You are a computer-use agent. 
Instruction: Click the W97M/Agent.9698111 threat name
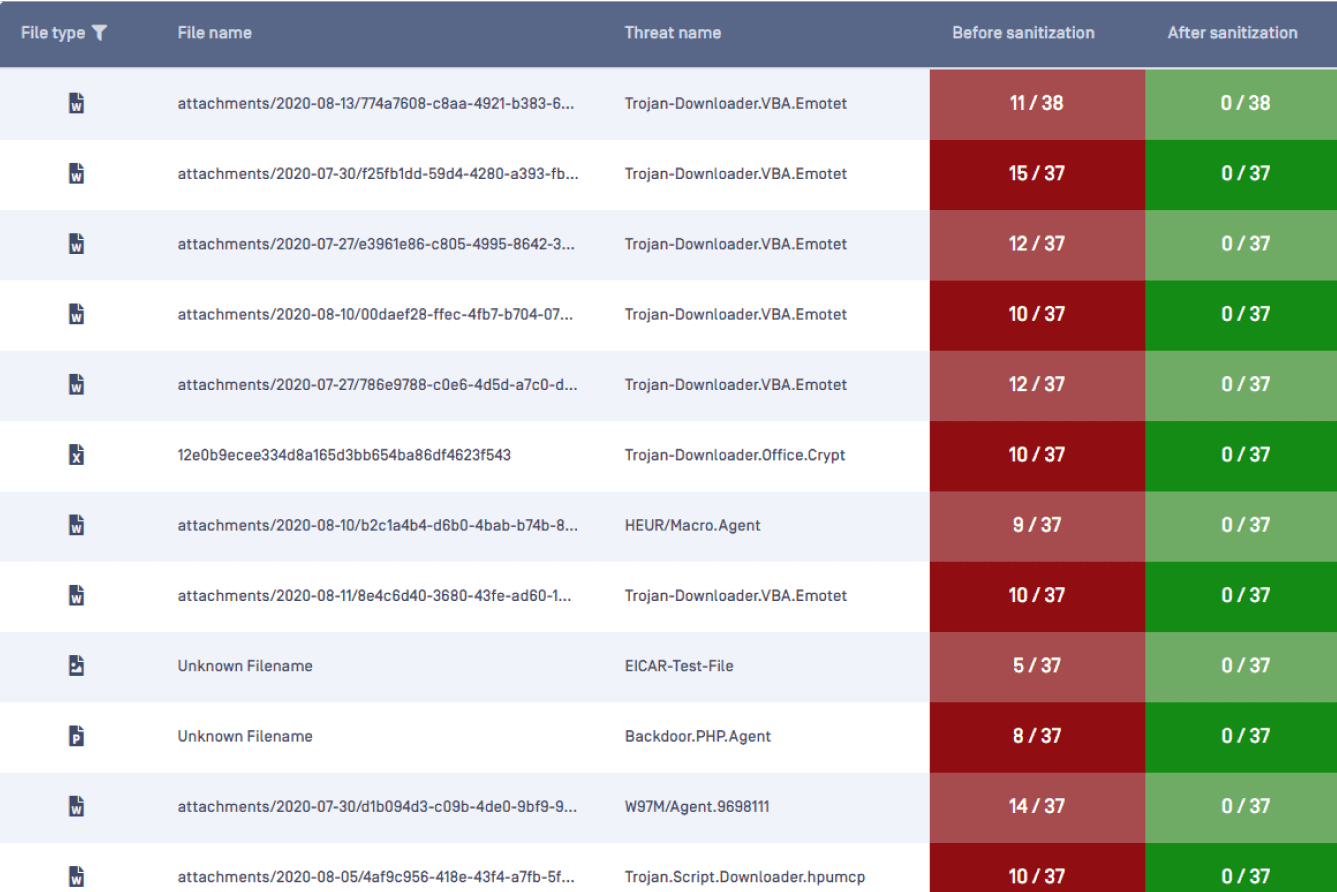pos(697,806)
